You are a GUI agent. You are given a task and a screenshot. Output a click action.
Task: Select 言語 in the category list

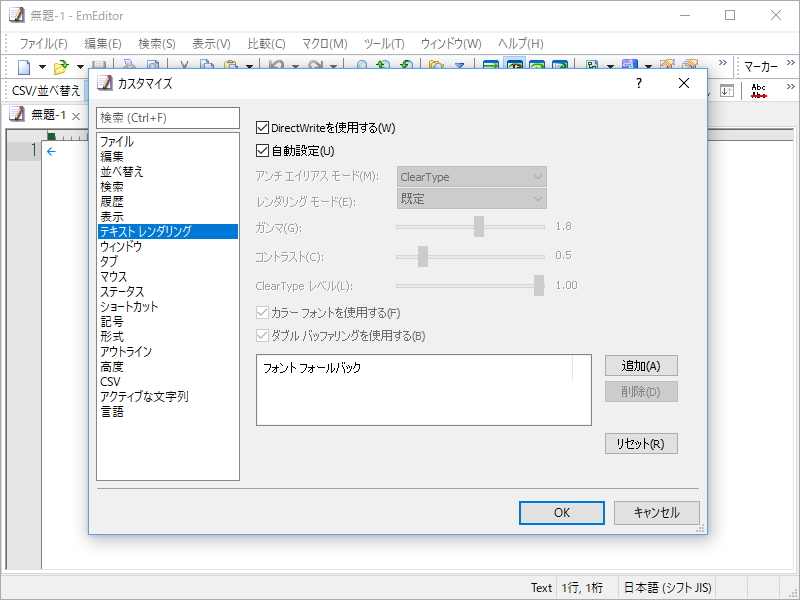coord(168,412)
